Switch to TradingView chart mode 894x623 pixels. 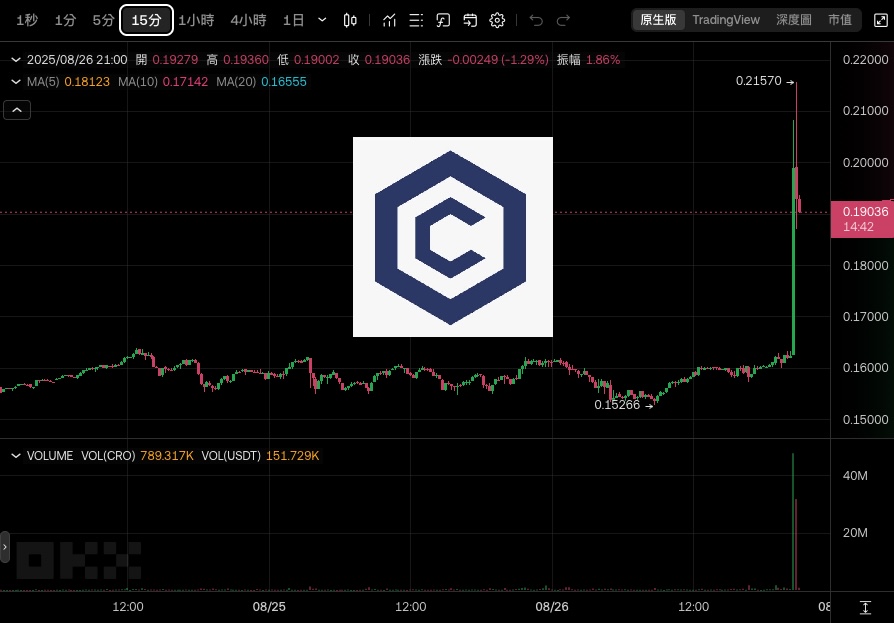coord(726,20)
